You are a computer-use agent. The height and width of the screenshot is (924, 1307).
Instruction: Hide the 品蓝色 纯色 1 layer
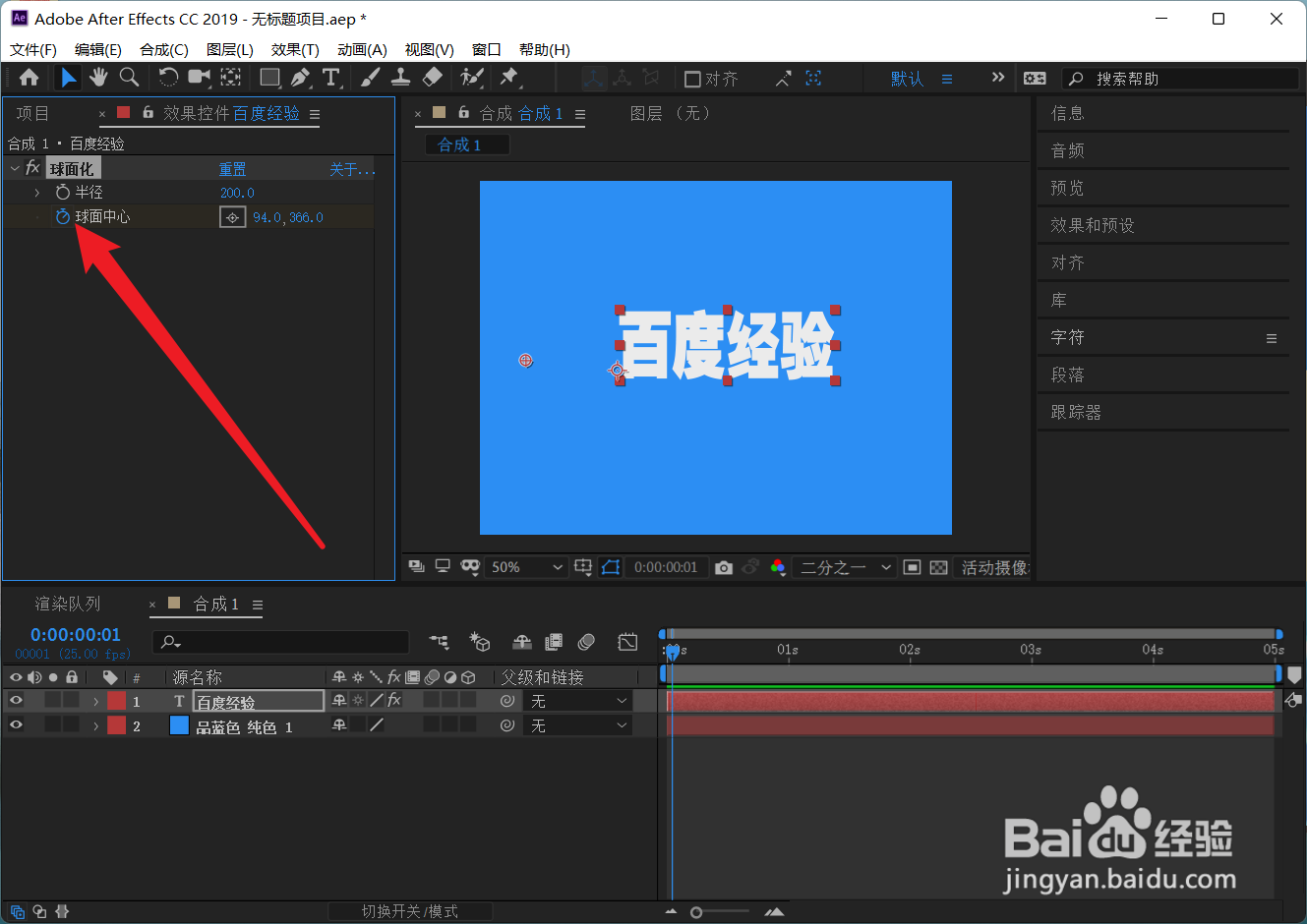(x=16, y=725)
